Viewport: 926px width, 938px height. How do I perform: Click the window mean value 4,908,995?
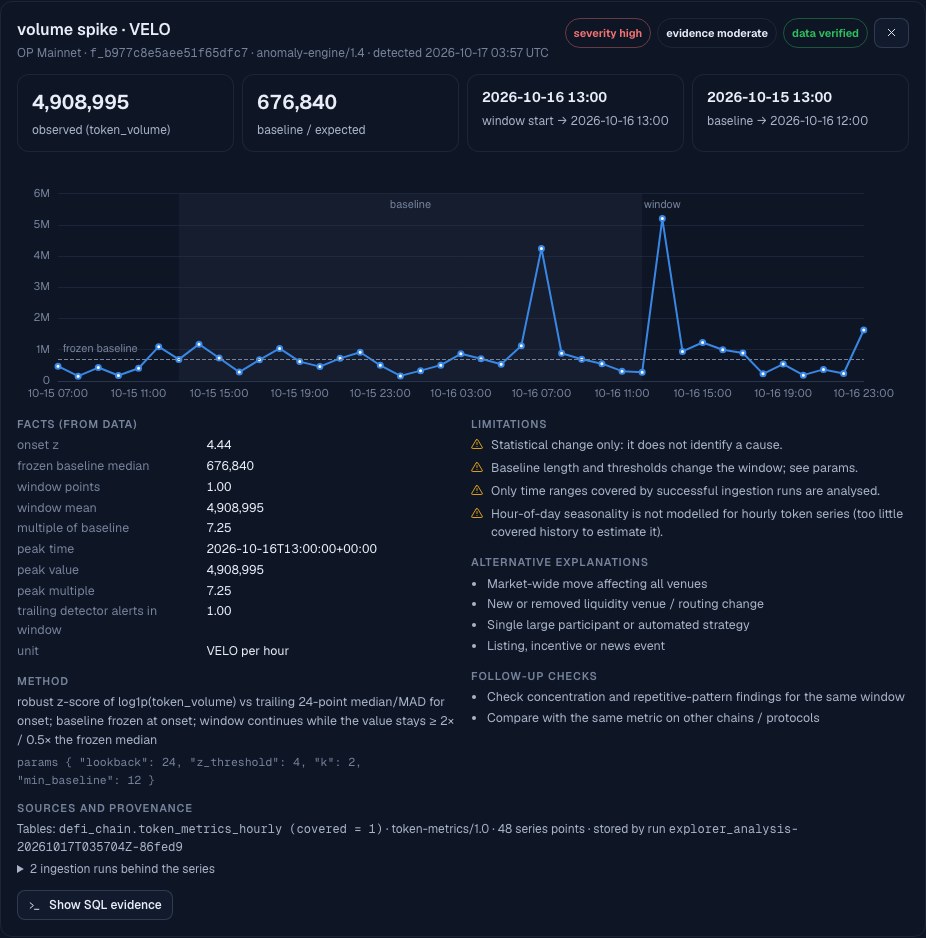(235, 507)
